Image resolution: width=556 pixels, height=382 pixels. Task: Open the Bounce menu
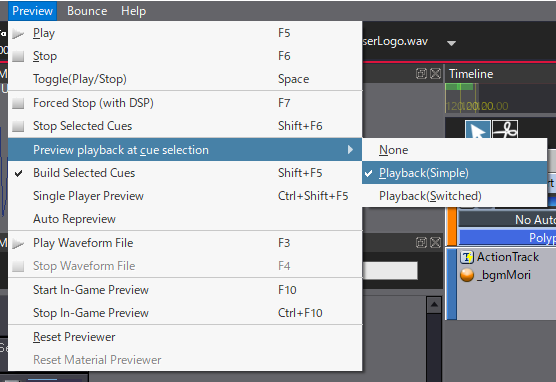[87, 11]
